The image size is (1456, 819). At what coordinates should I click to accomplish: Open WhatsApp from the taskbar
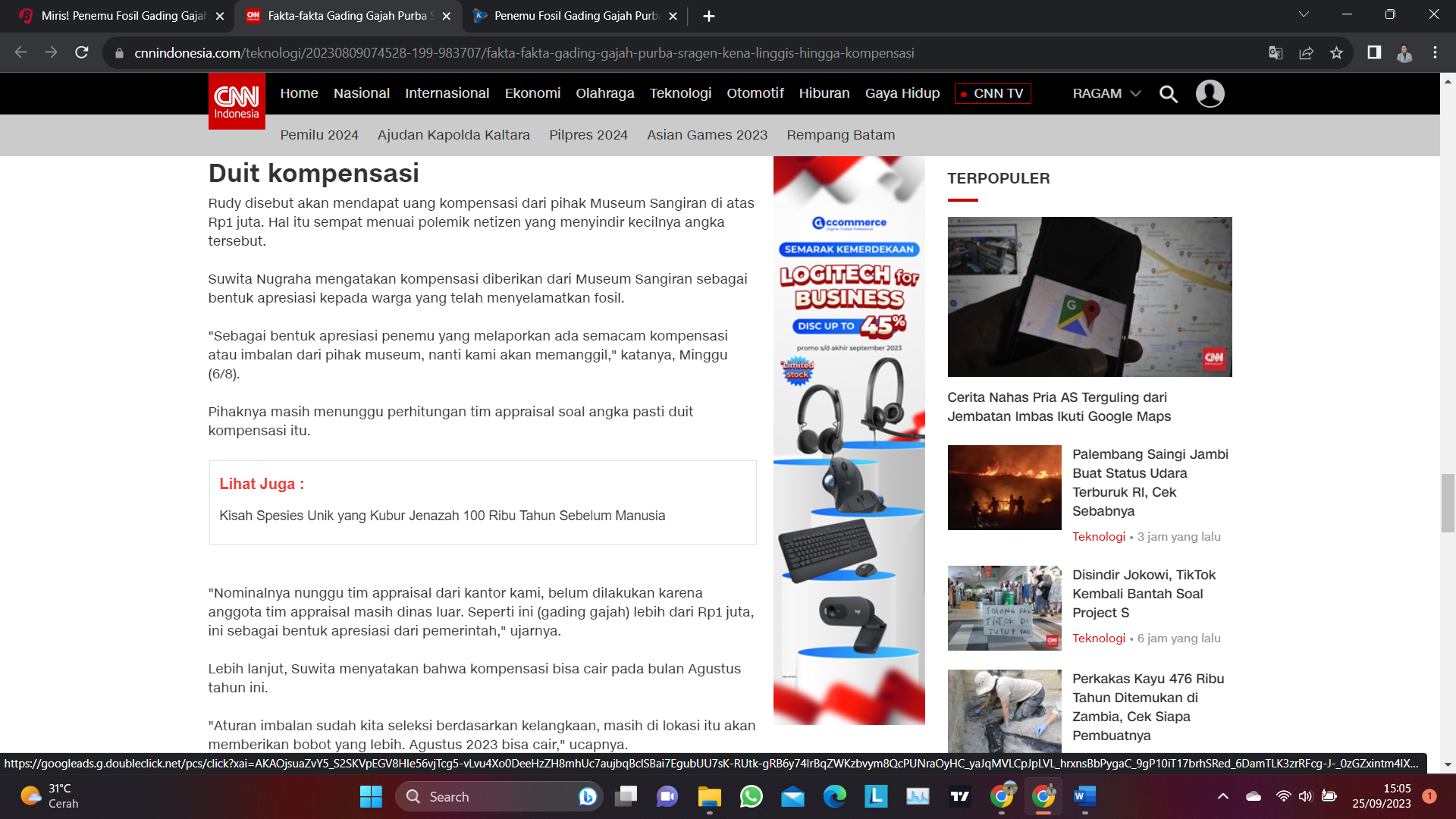point(749,797)
